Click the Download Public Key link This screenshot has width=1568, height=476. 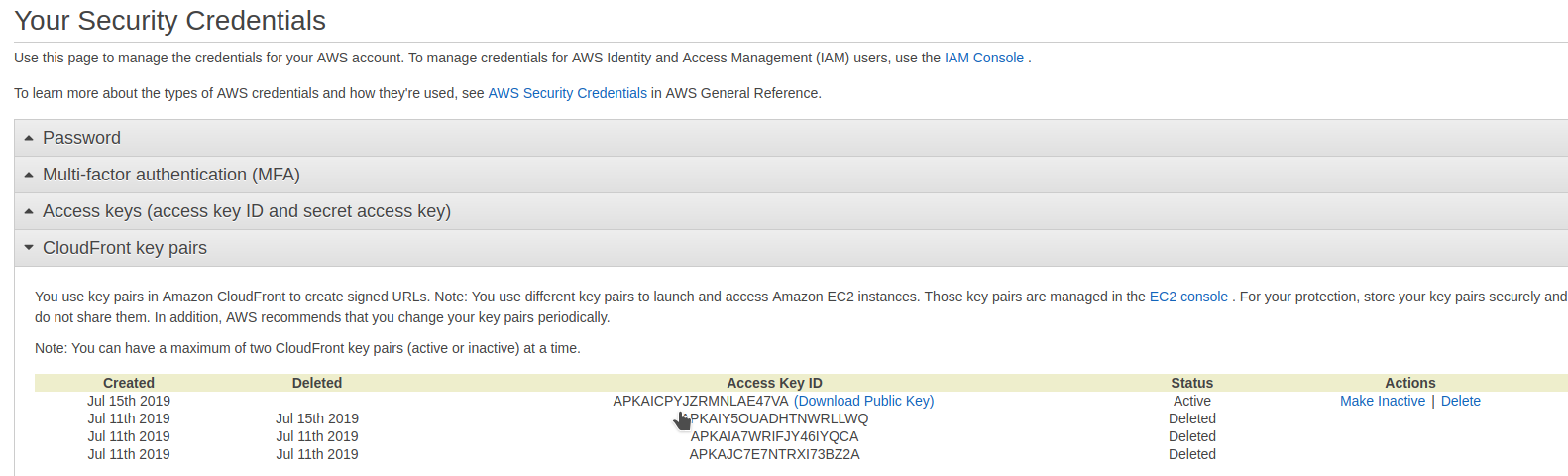[863, 402]
